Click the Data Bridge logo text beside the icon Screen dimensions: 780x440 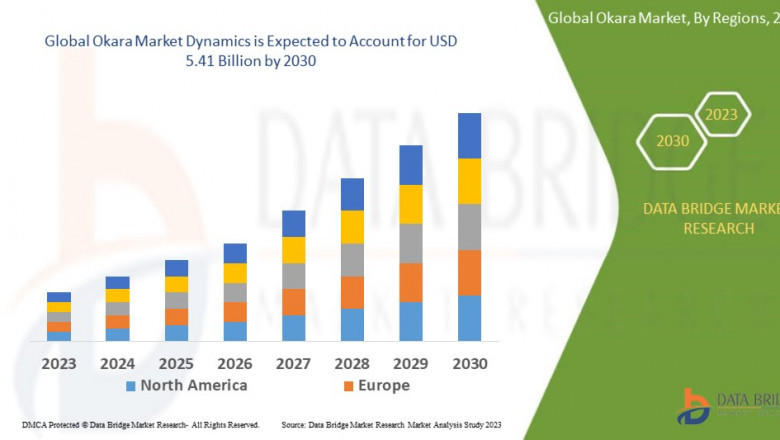(748, 404)
